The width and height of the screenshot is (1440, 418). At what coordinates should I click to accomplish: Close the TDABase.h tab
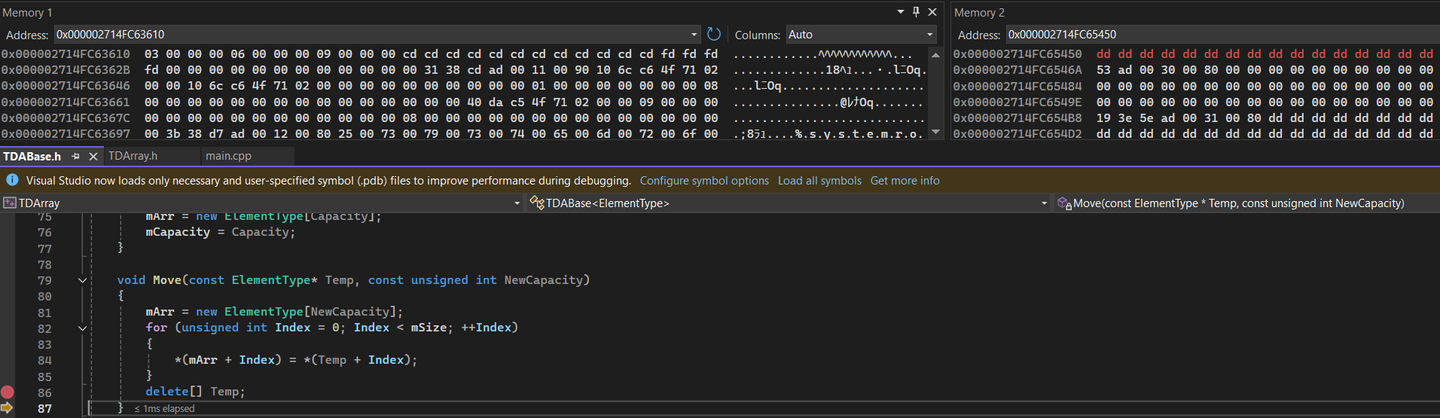pos(94,156)
